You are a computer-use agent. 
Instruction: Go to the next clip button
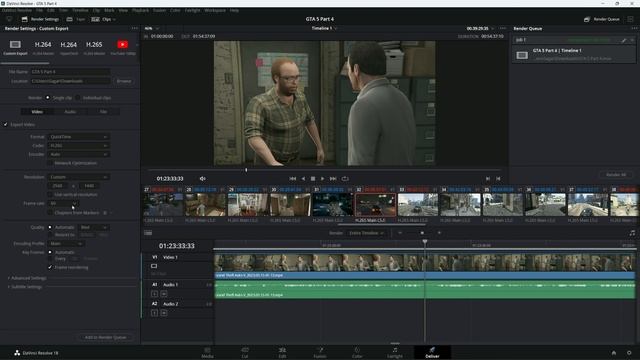488,178
